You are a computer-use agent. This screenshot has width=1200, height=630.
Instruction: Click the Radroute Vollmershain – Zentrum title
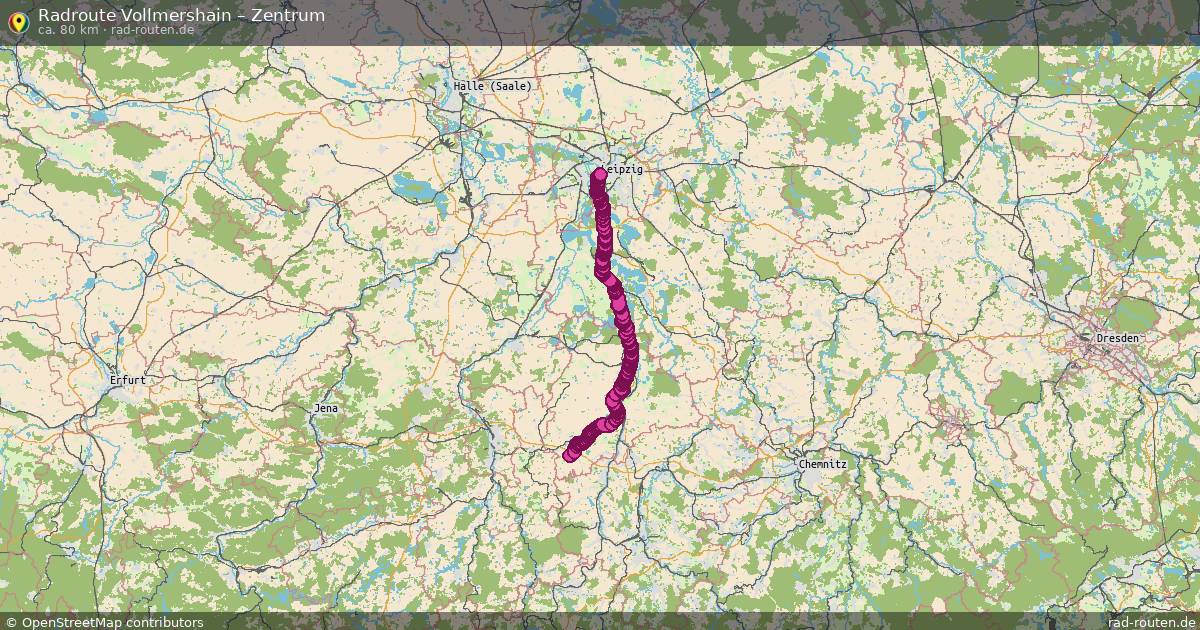point(181,15)
